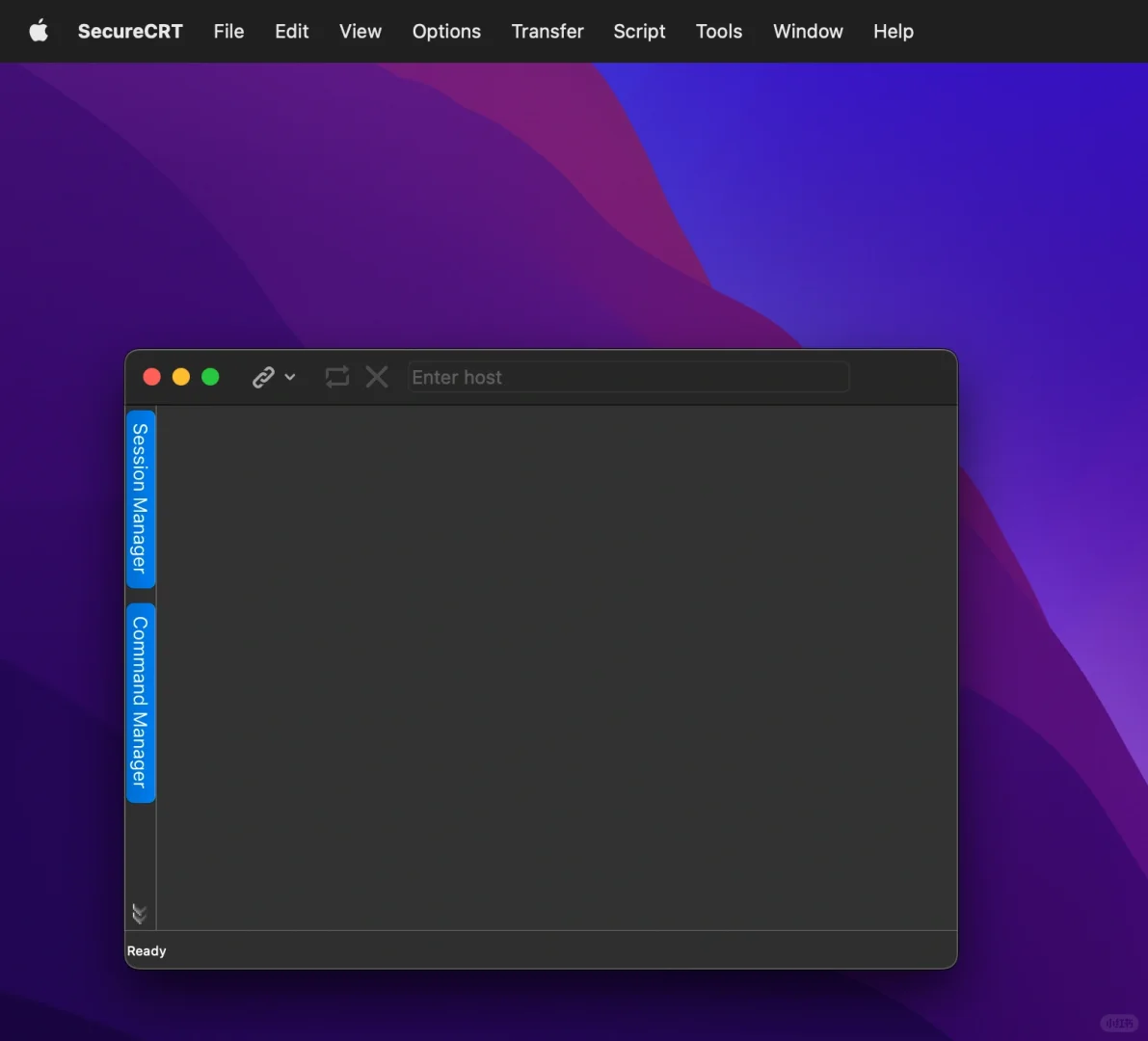Open the File menu
The height and width of the screenshot is (1041, 1148).
pos(228,32)
